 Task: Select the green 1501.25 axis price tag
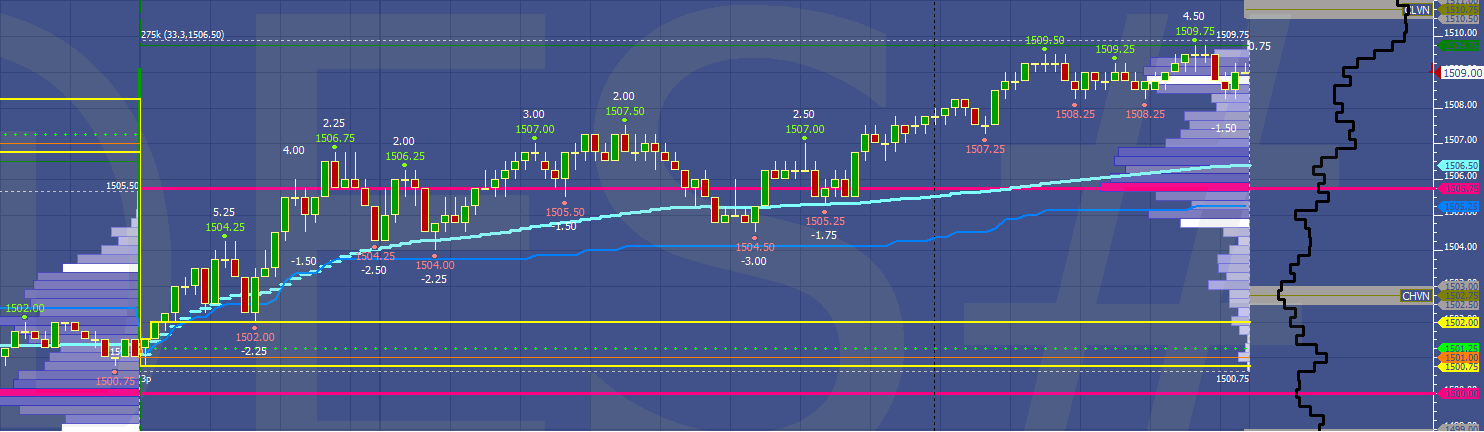point(1460,348)
